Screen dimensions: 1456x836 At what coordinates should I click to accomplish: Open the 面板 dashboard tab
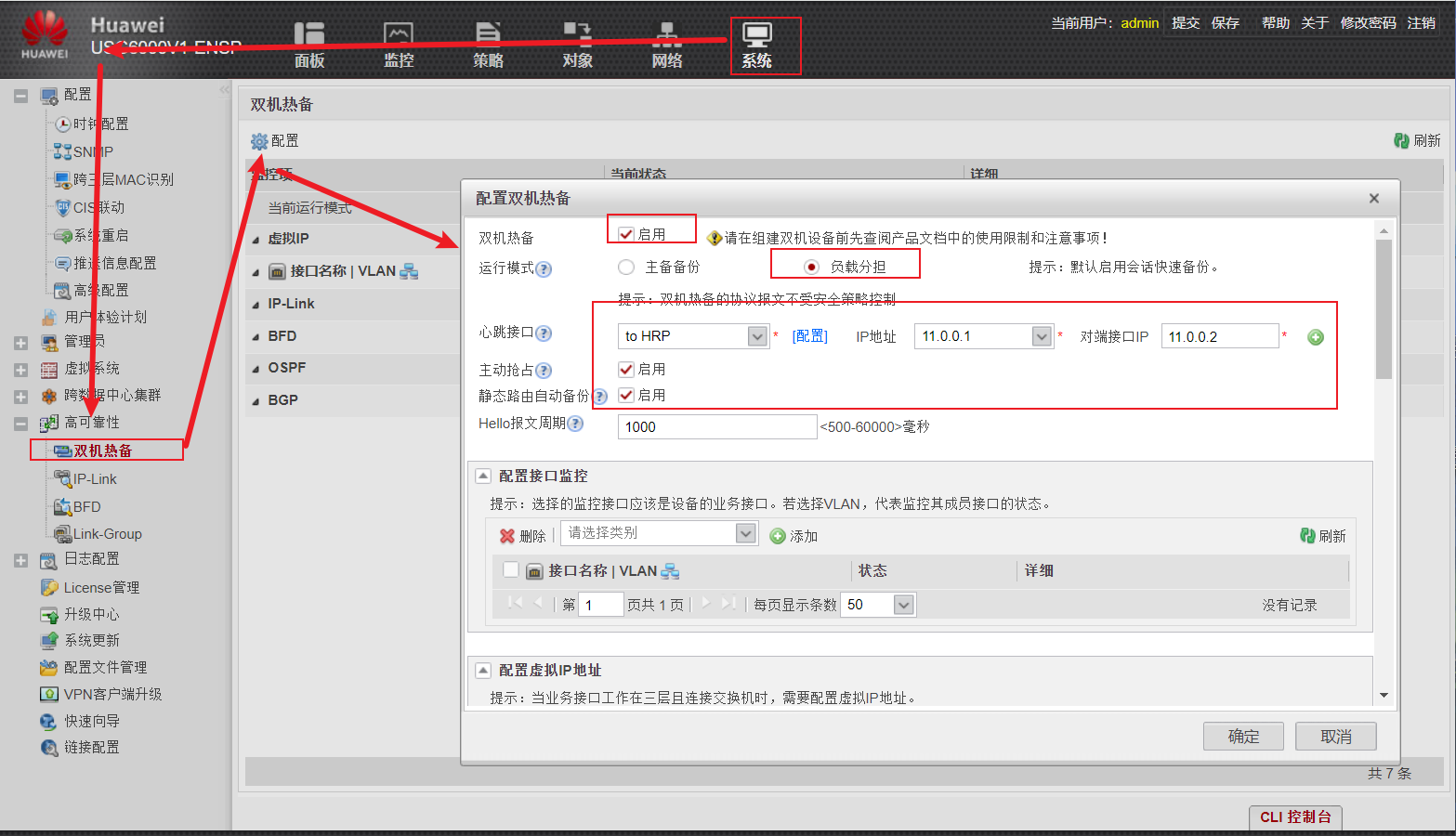[x=309, y=46]
